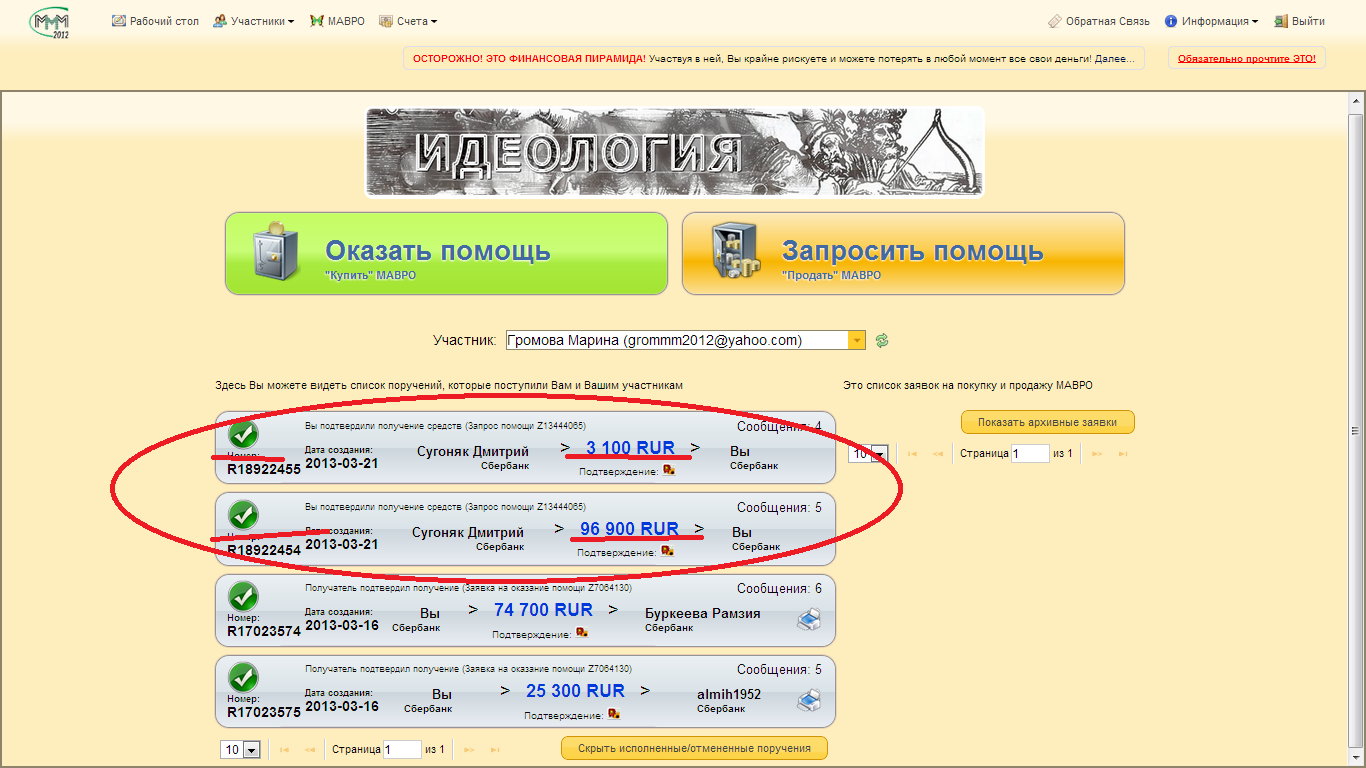Click previous-page arrow below the orders list
The height and width of the screenshot is (768, 1366).
point(310,749)
